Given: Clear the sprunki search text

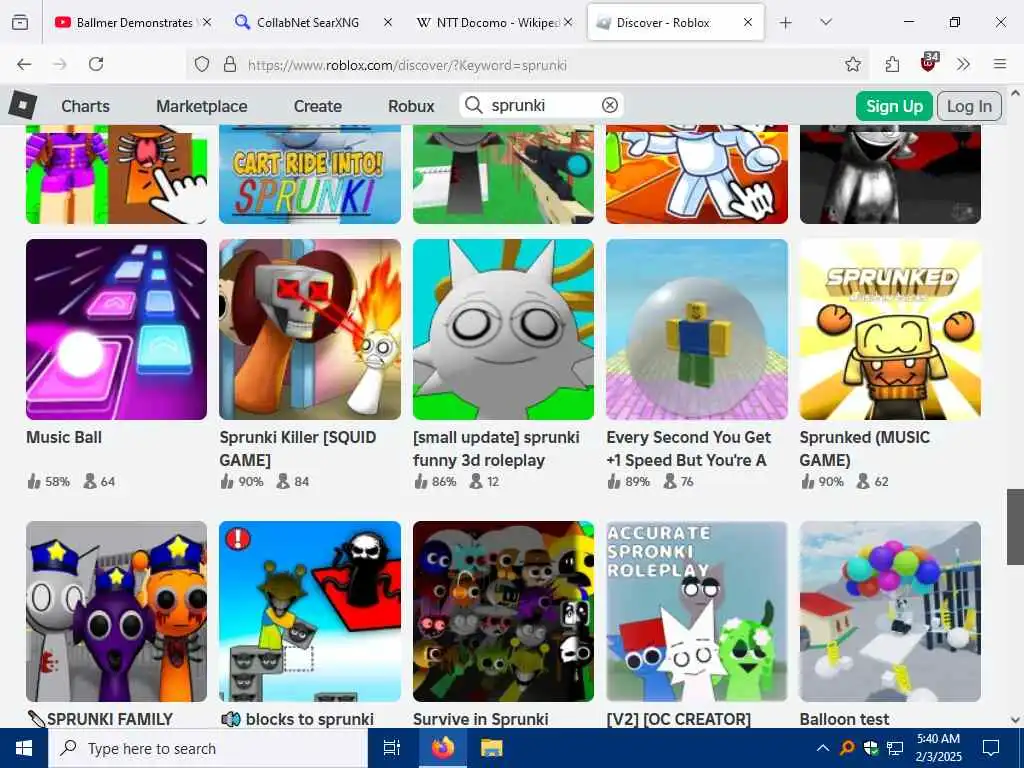Looking at the screenshot, I should (x=610, y=105).
